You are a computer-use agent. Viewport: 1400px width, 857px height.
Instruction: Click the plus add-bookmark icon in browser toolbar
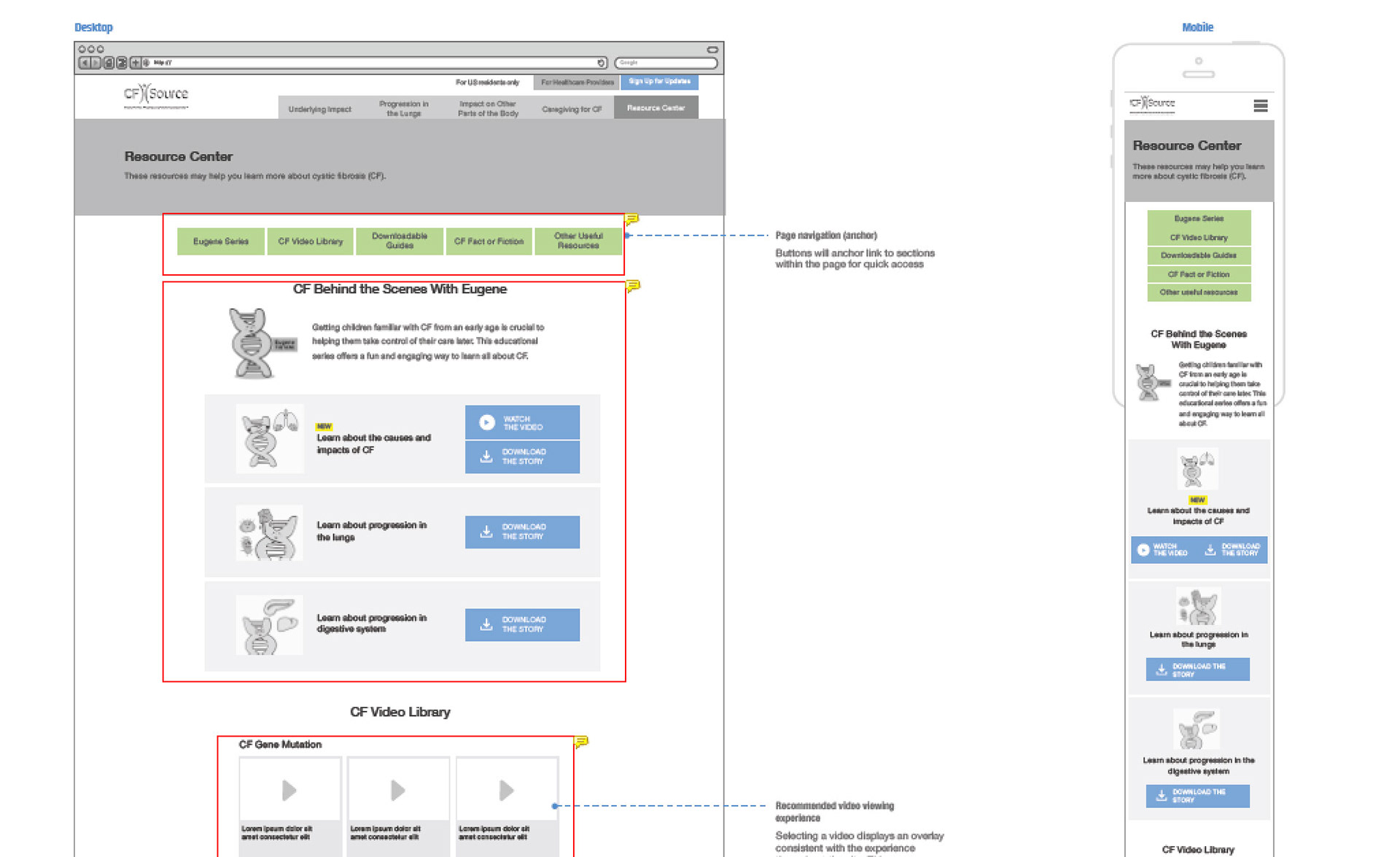(135, 63)
